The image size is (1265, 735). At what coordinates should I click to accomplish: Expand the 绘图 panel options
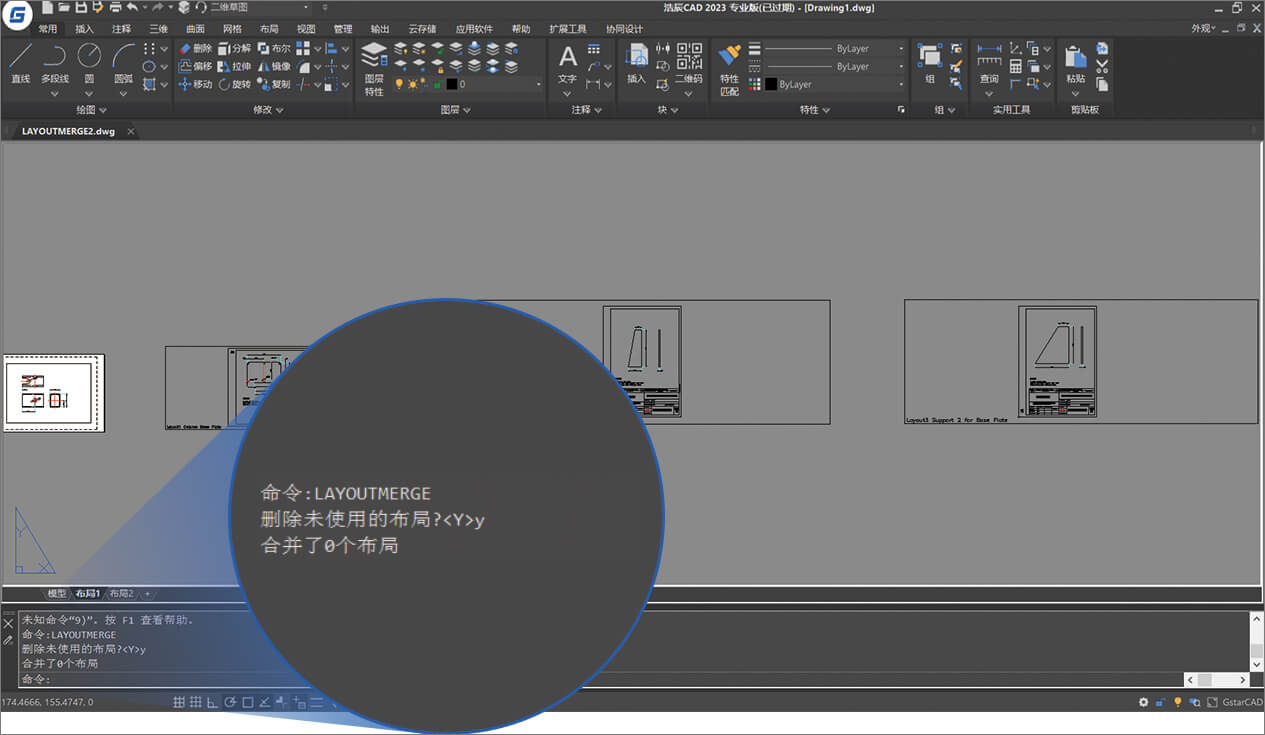tap(91, 110)
